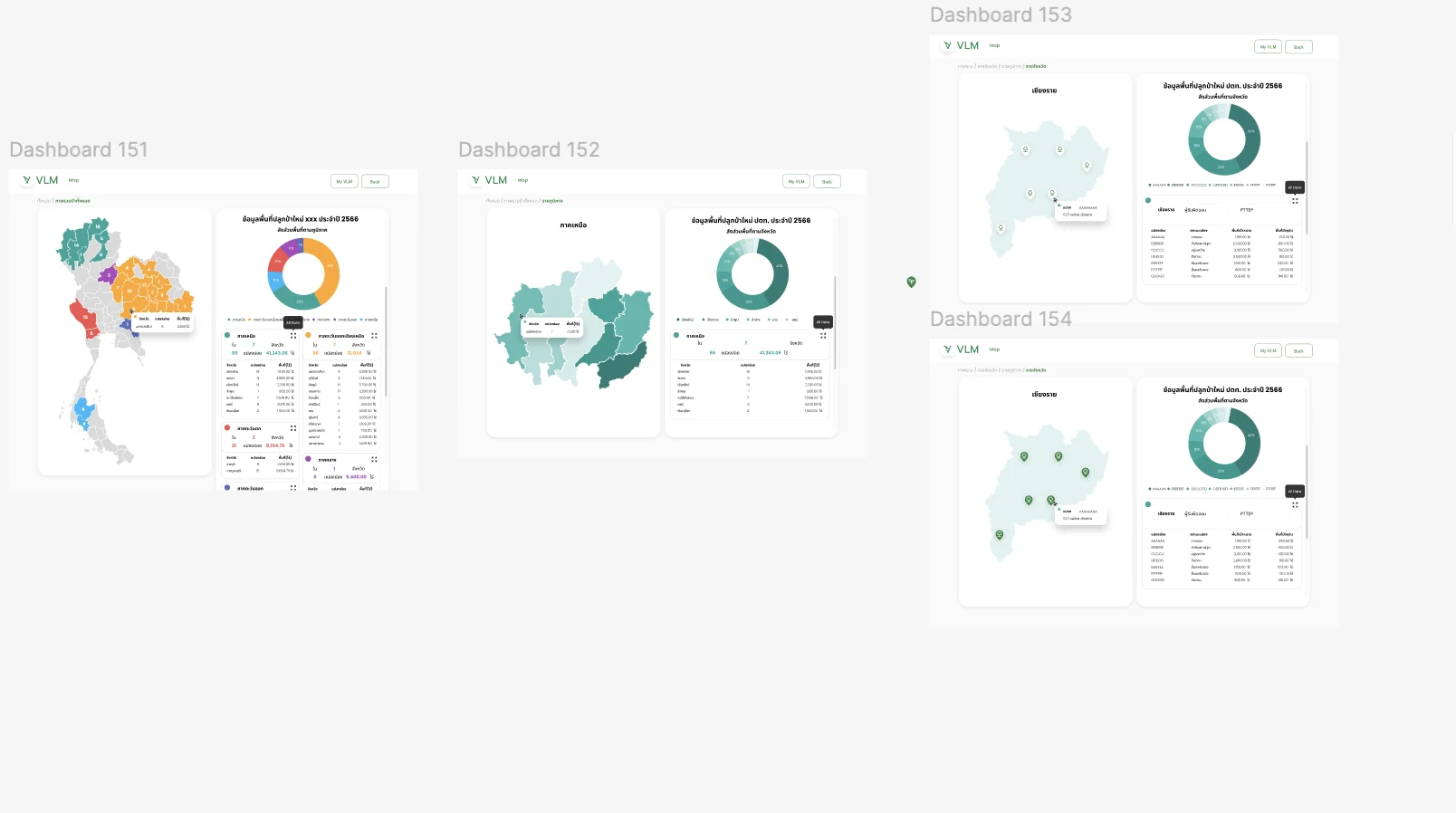Viewport: 1456px width, 813px height.
Task: Click the green tree pin floating between dashboards
Action: [x=912, y=282]
